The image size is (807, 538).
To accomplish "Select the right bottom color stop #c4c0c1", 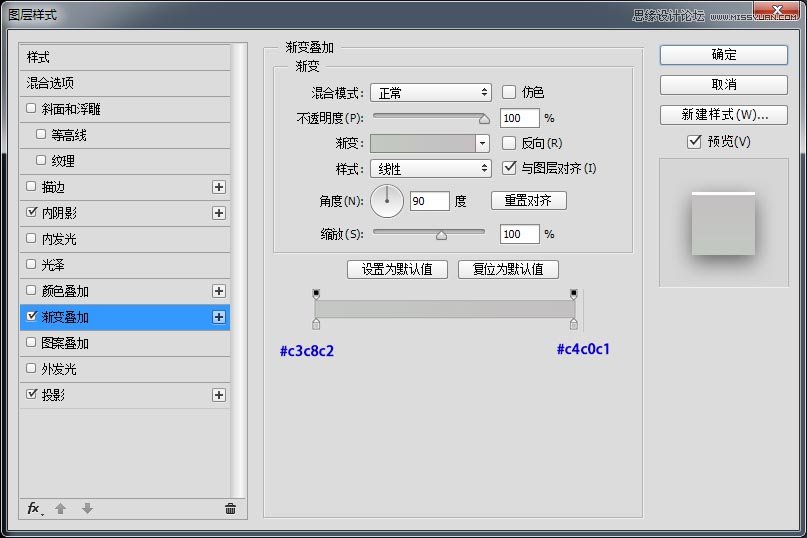I will 573,324.
